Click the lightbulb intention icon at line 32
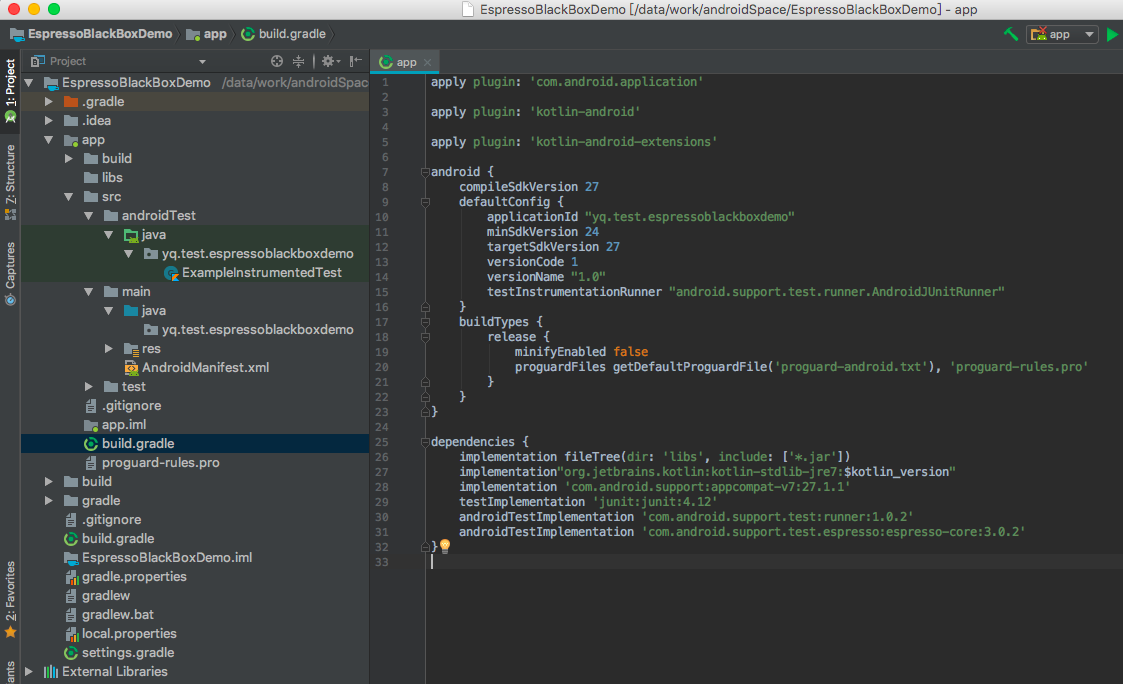 tap(445, 546)
